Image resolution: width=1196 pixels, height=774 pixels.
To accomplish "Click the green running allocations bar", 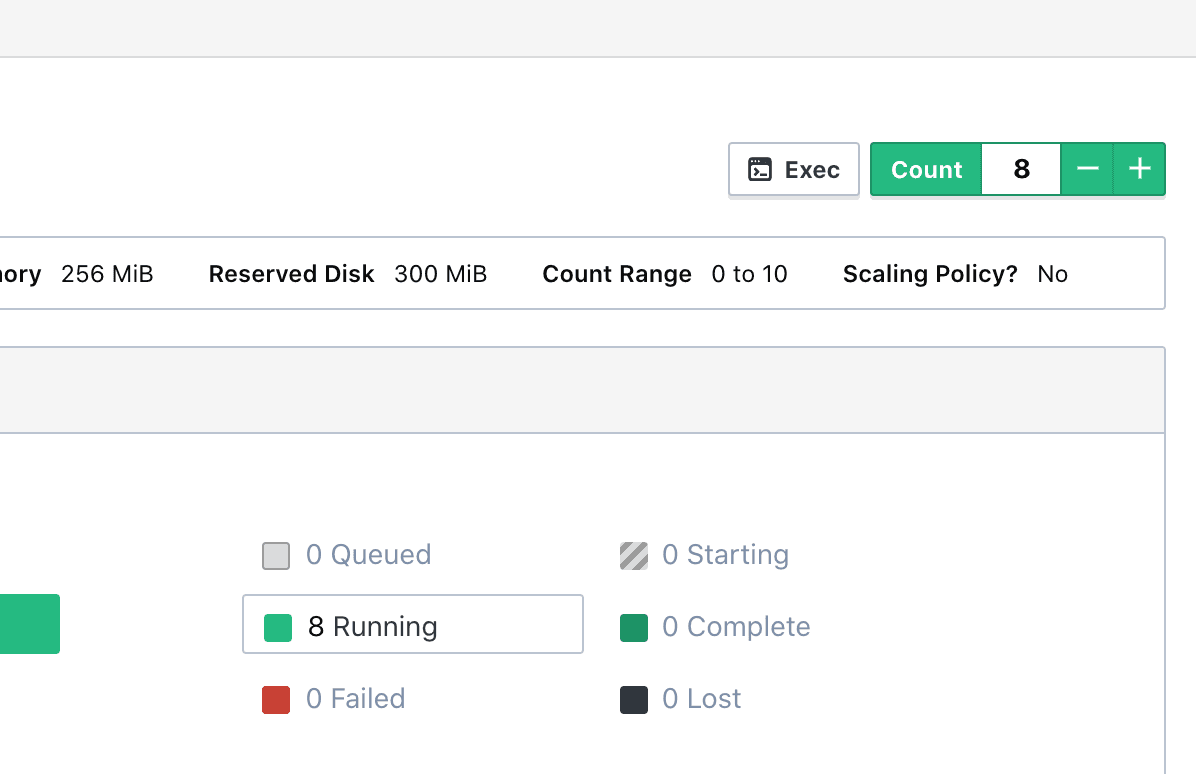I will click(29, 624).
